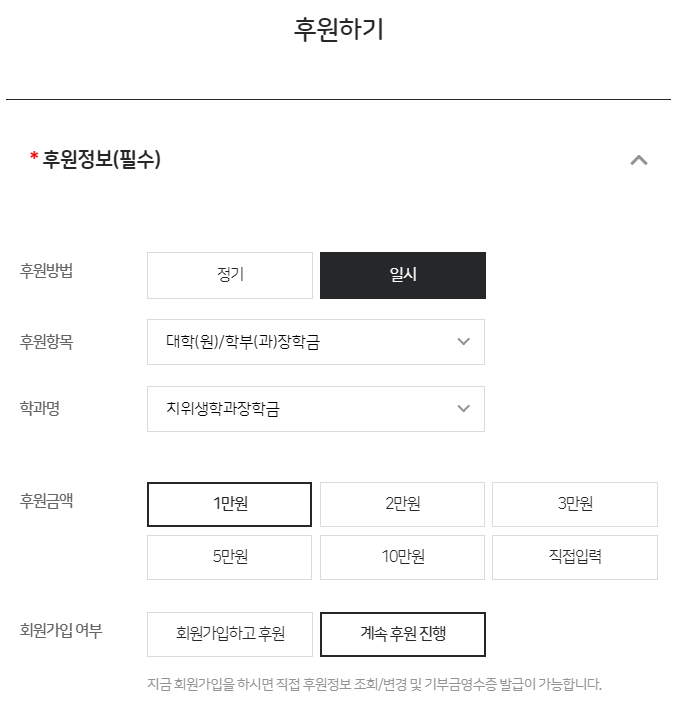Click the 후원방법 field label
Image resolution: width=681 pixels, height=705 pixels.
pos(46,271)
